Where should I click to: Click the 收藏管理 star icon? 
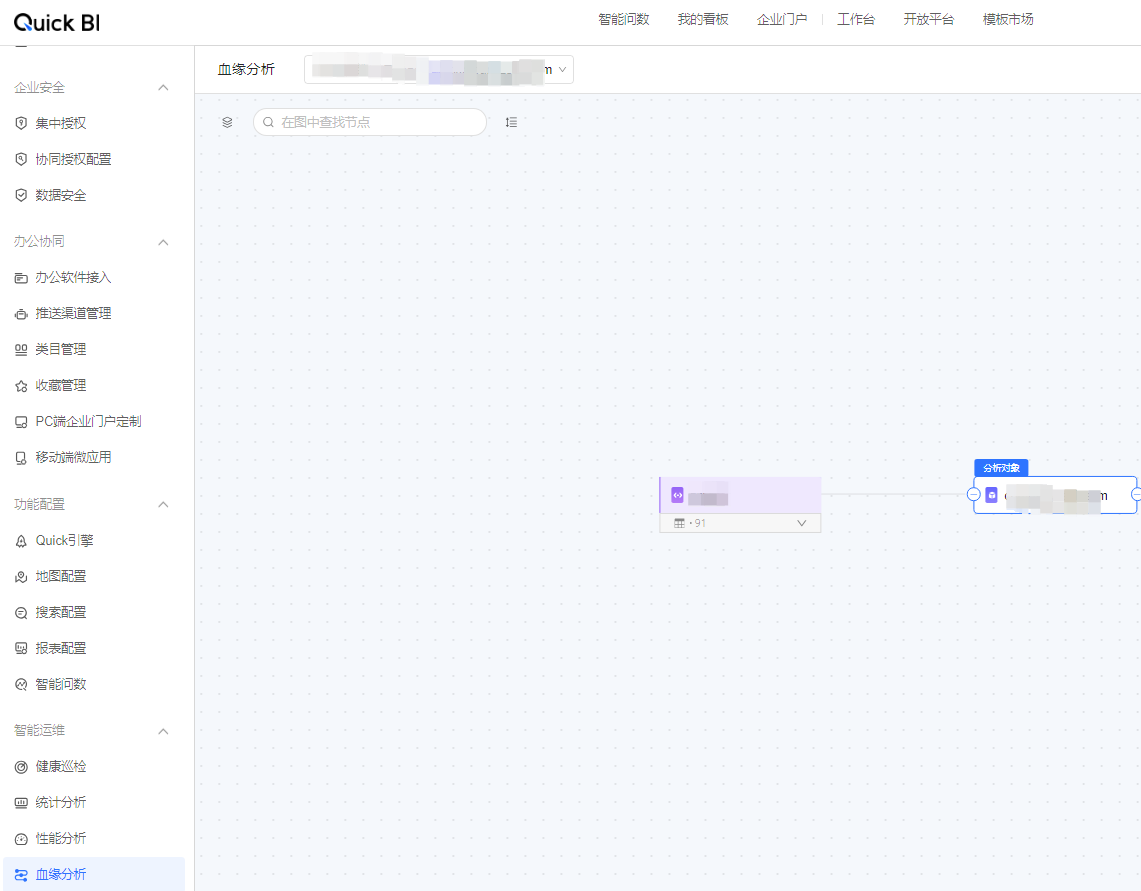(x=21, y=386)
